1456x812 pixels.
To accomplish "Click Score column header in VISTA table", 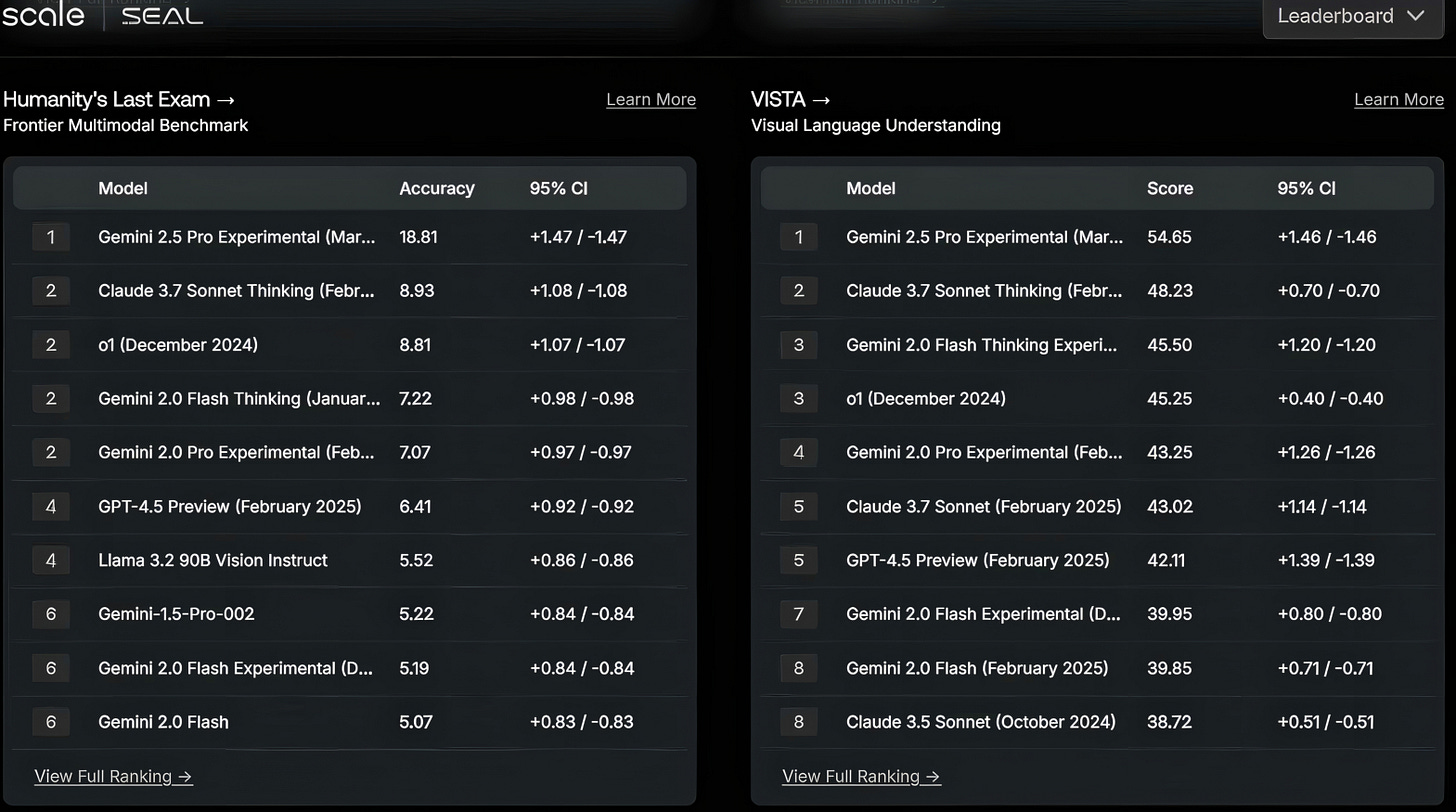I will click(1170, 188).
